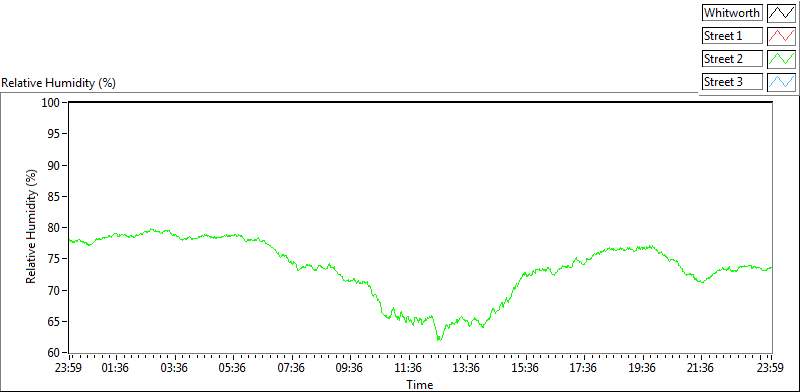The width and height of the screenshot is (800, 392).
Task: Click the vertical Relative Humidity axis title
Action: (x=32, y=228)
